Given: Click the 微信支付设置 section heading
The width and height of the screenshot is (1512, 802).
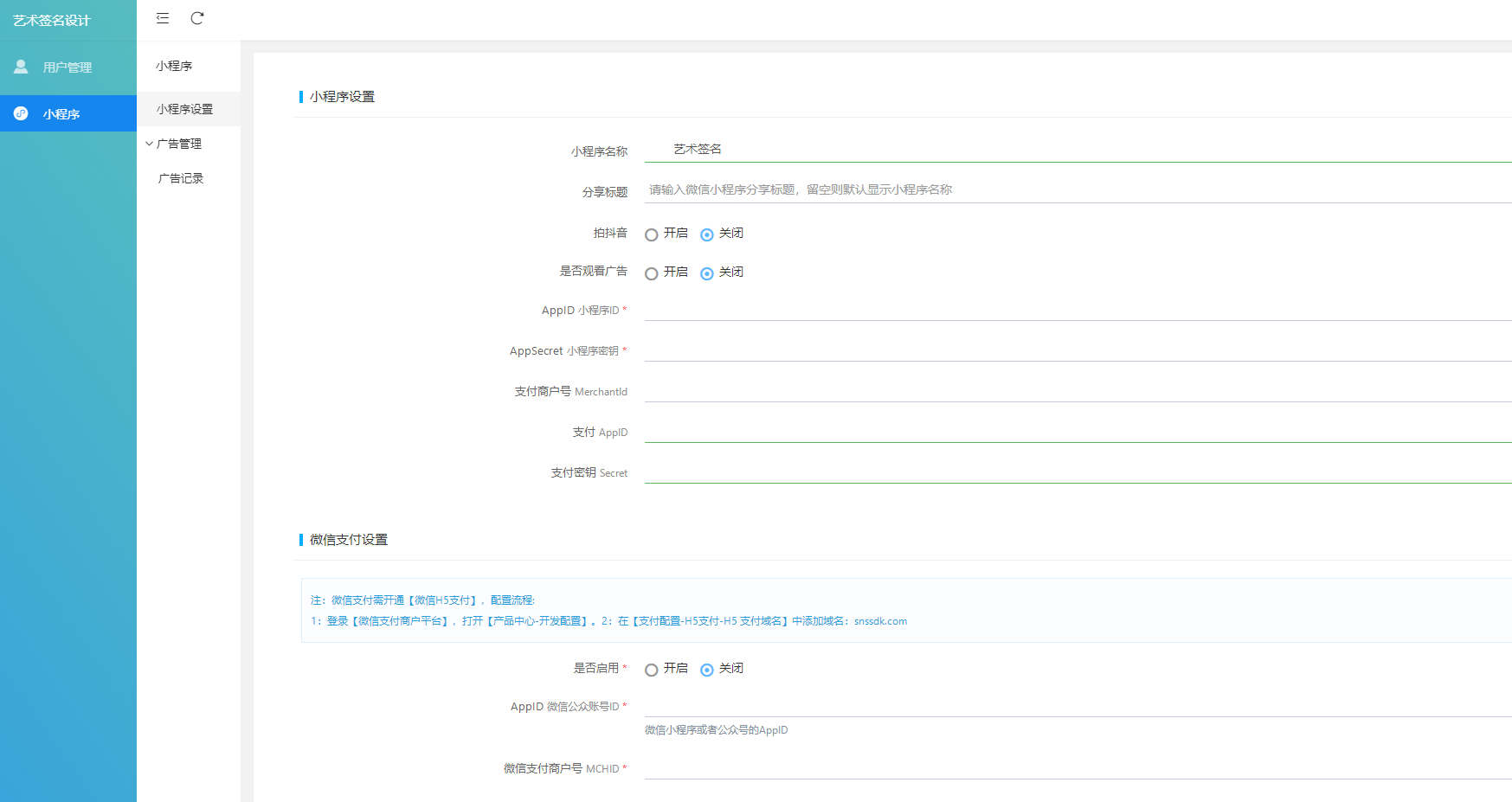Looking at the screenshot, I should (349, 539).
